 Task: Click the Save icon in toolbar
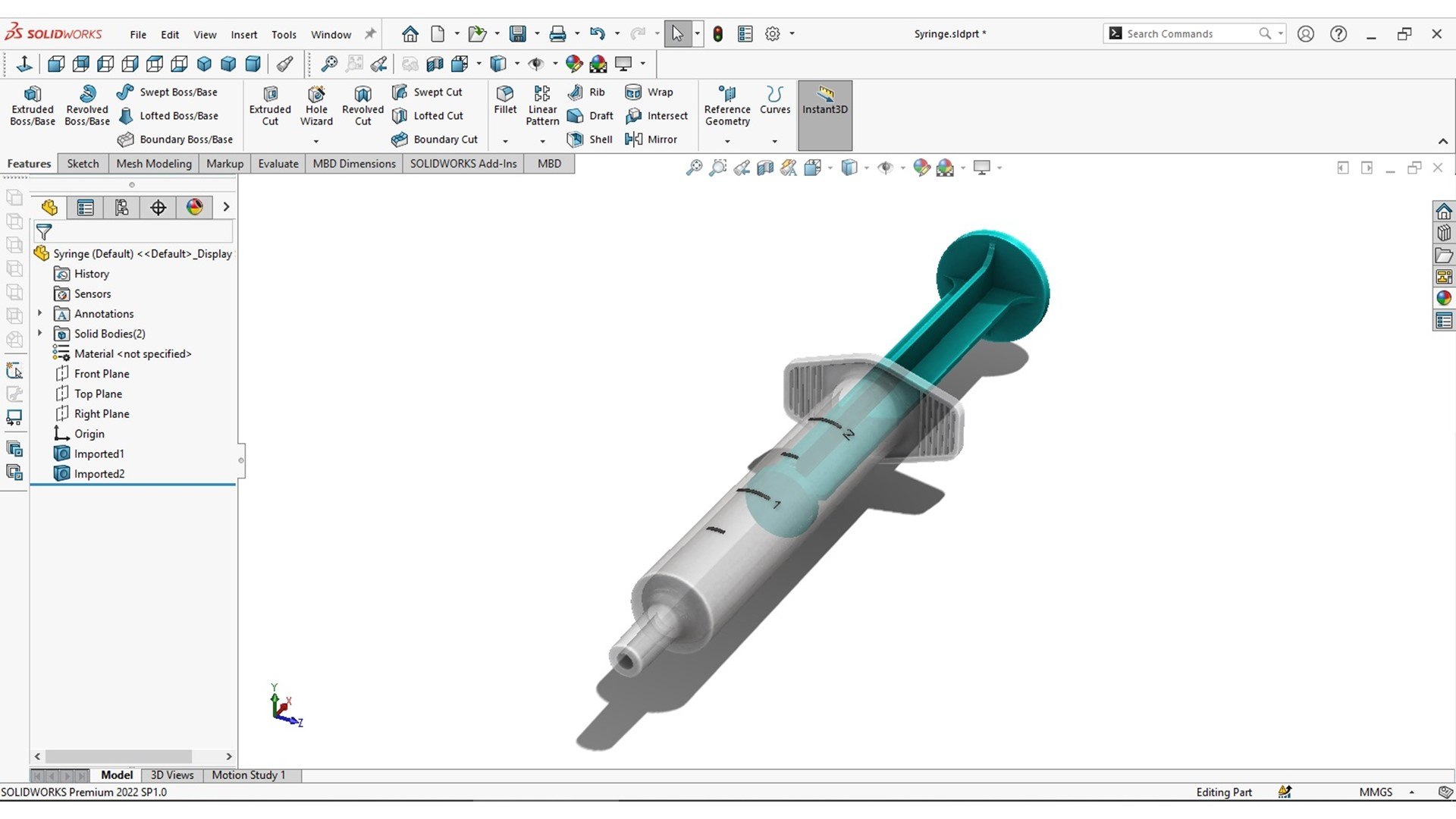(x=518, y=34)
